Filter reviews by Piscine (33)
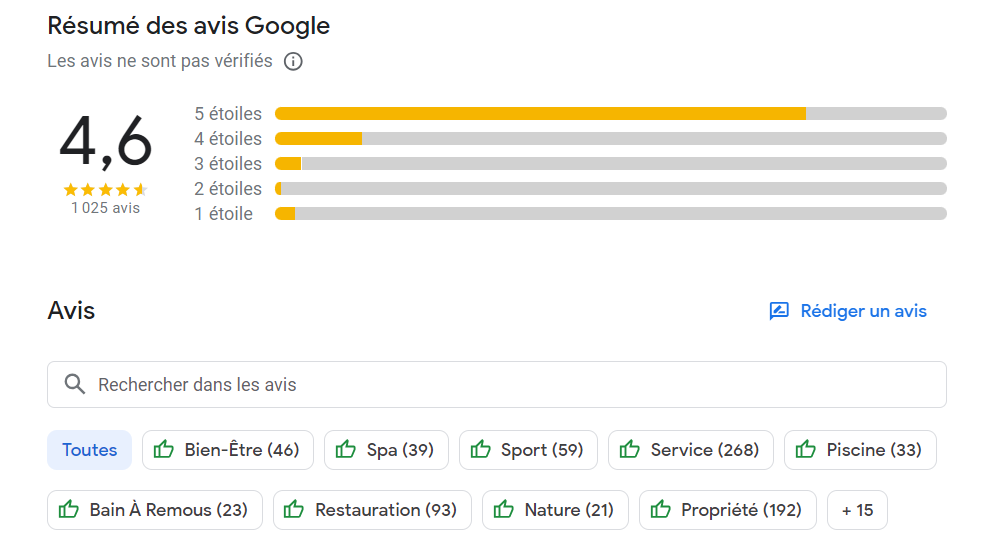Viewport: 988px width, 542px height. 860,450
